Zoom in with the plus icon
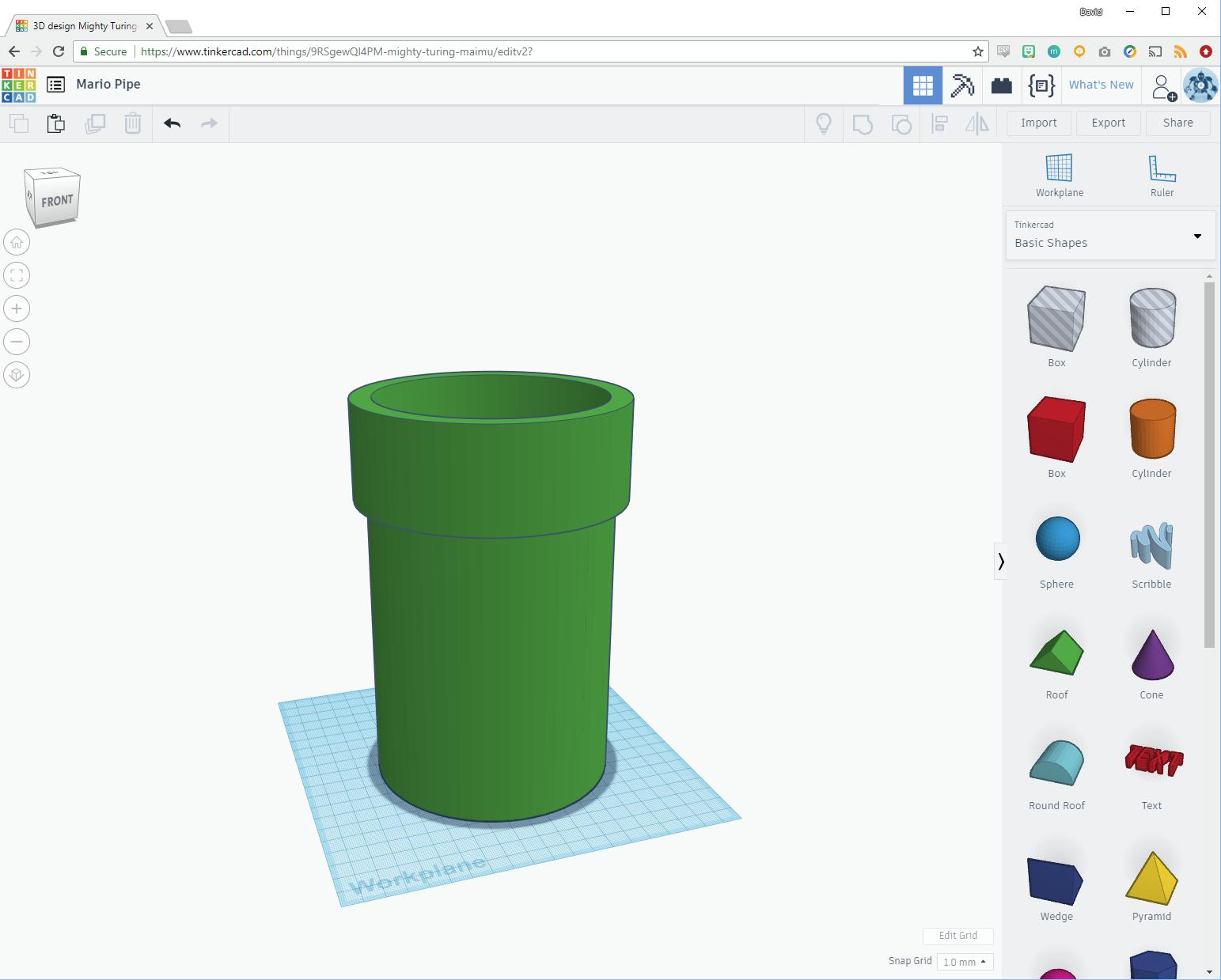The image size is (1221, 980). (17, 308)
